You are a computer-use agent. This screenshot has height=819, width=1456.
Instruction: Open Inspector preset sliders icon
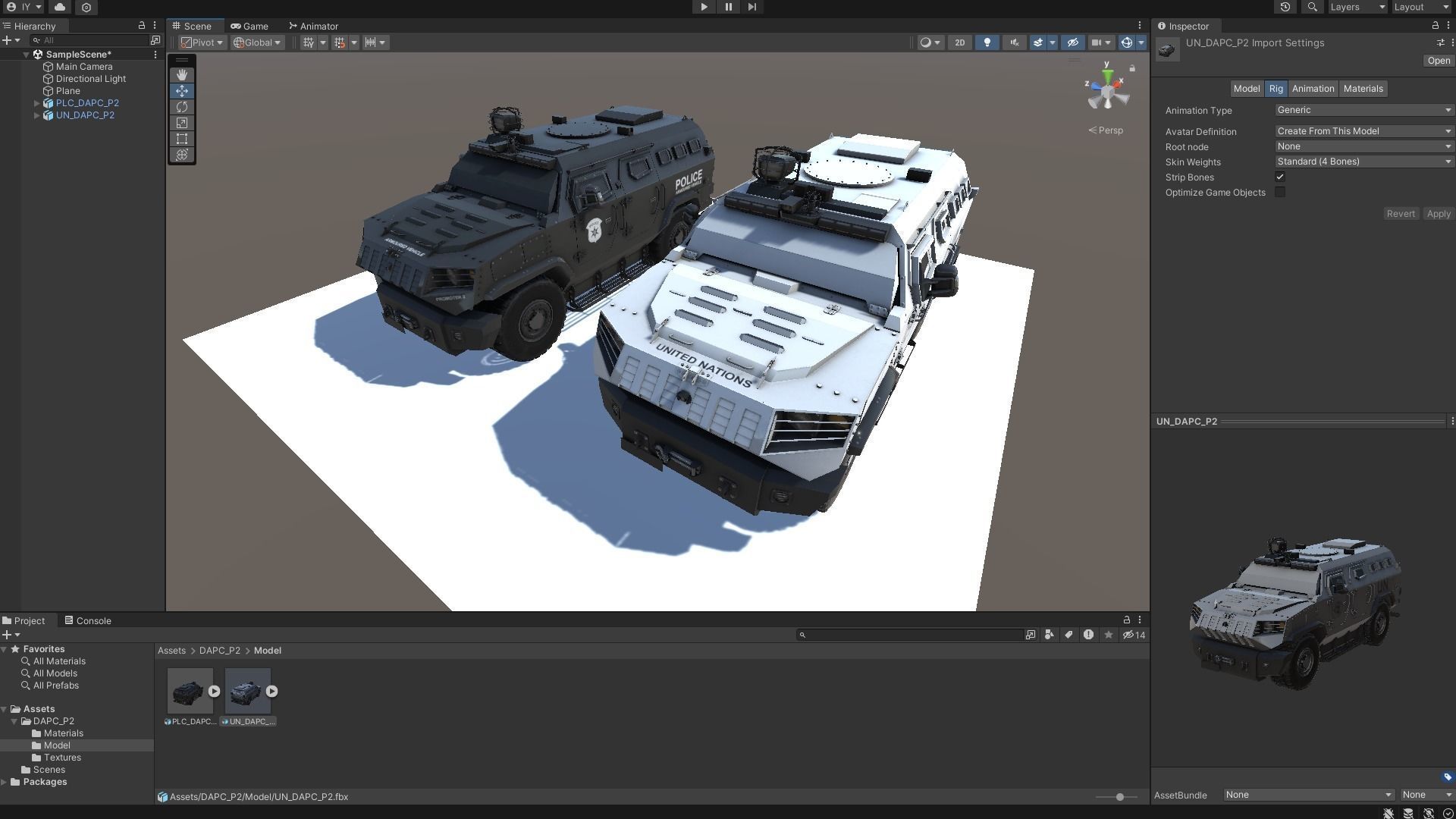click(x=1440, y=43)
